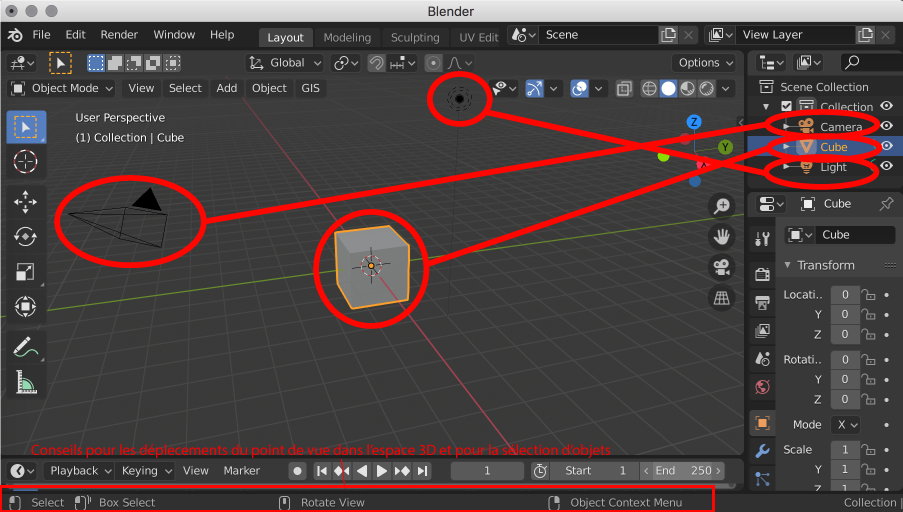Image resolution: width=903 pixels, height=512 pixels.
Task: Toggle snapping magnet
Action: (x=376, y=63)
